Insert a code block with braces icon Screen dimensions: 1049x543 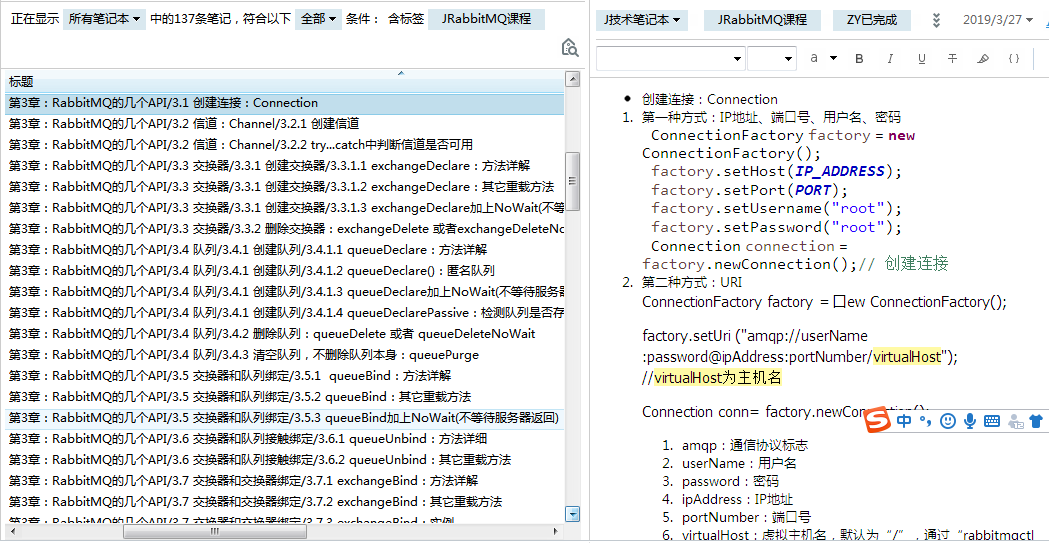tap(1014, 58)
